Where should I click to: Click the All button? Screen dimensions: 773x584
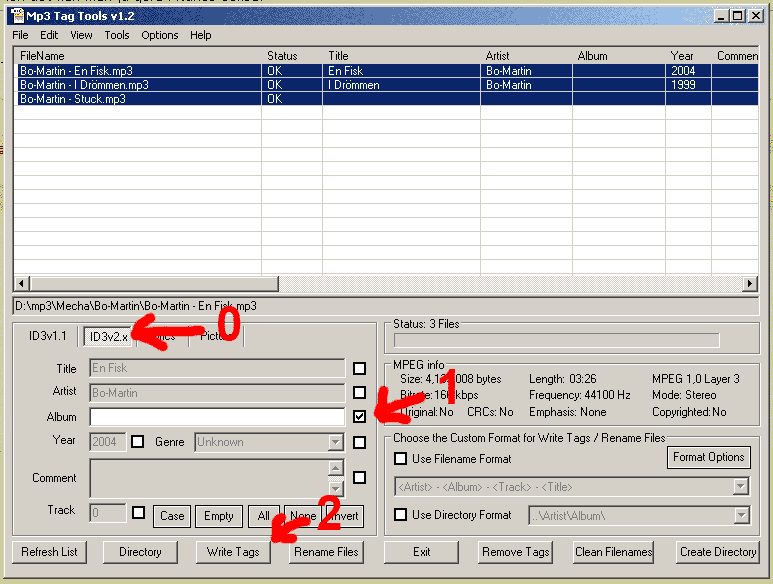[264, 516]
